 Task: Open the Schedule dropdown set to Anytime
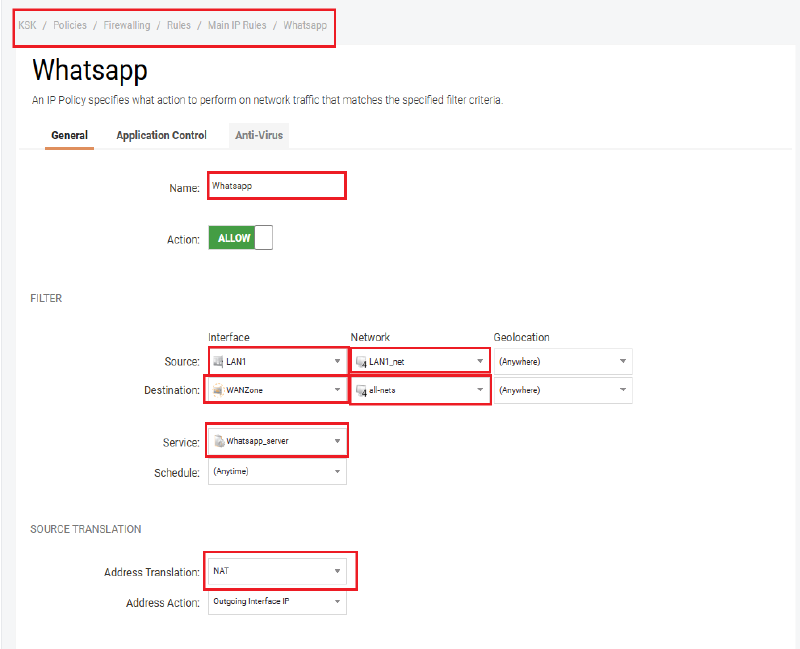pyautogui.click(x=277, y=471)
